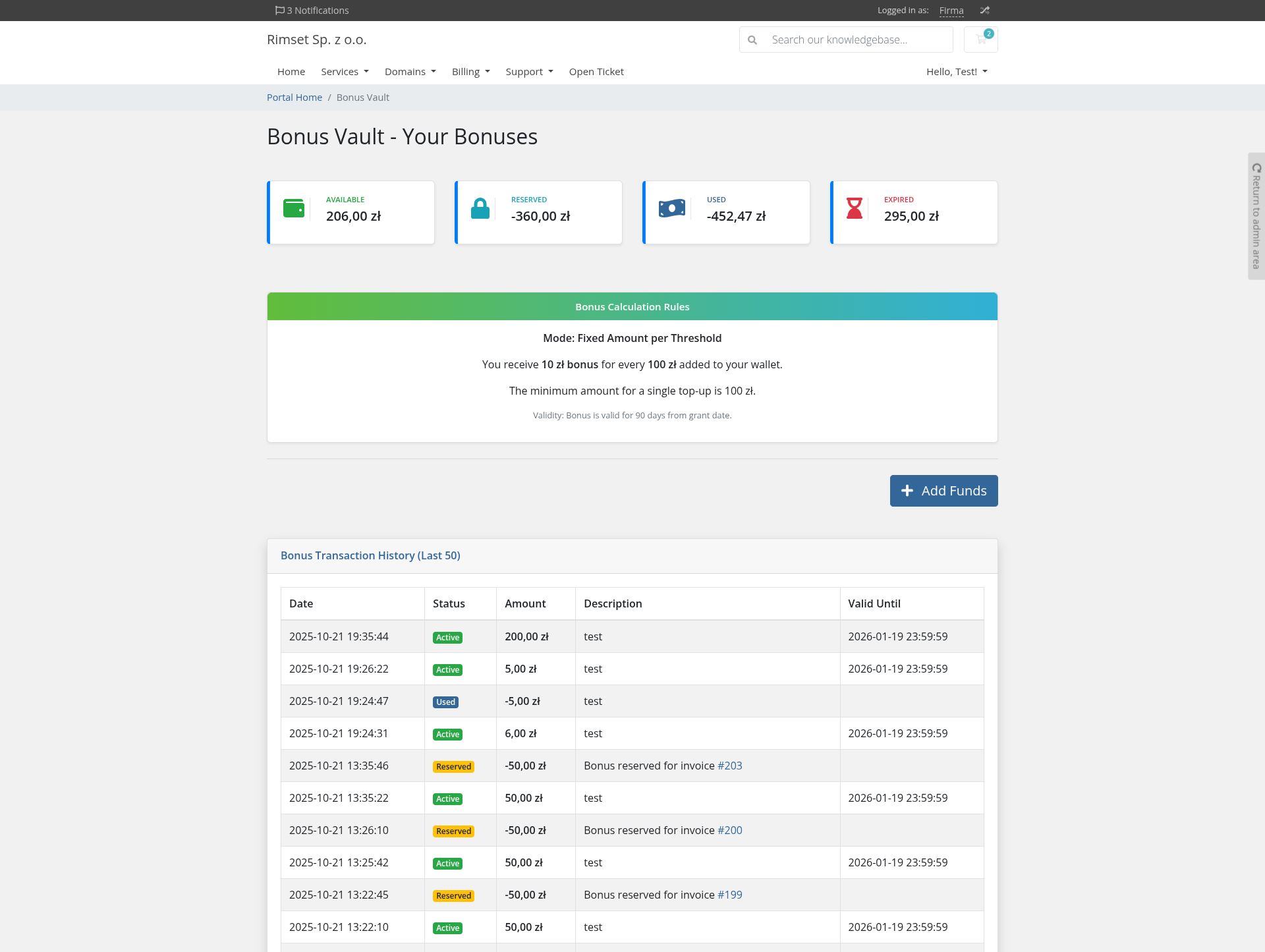
Task: Open the invoice #203 link
Action: click(729, 766)
